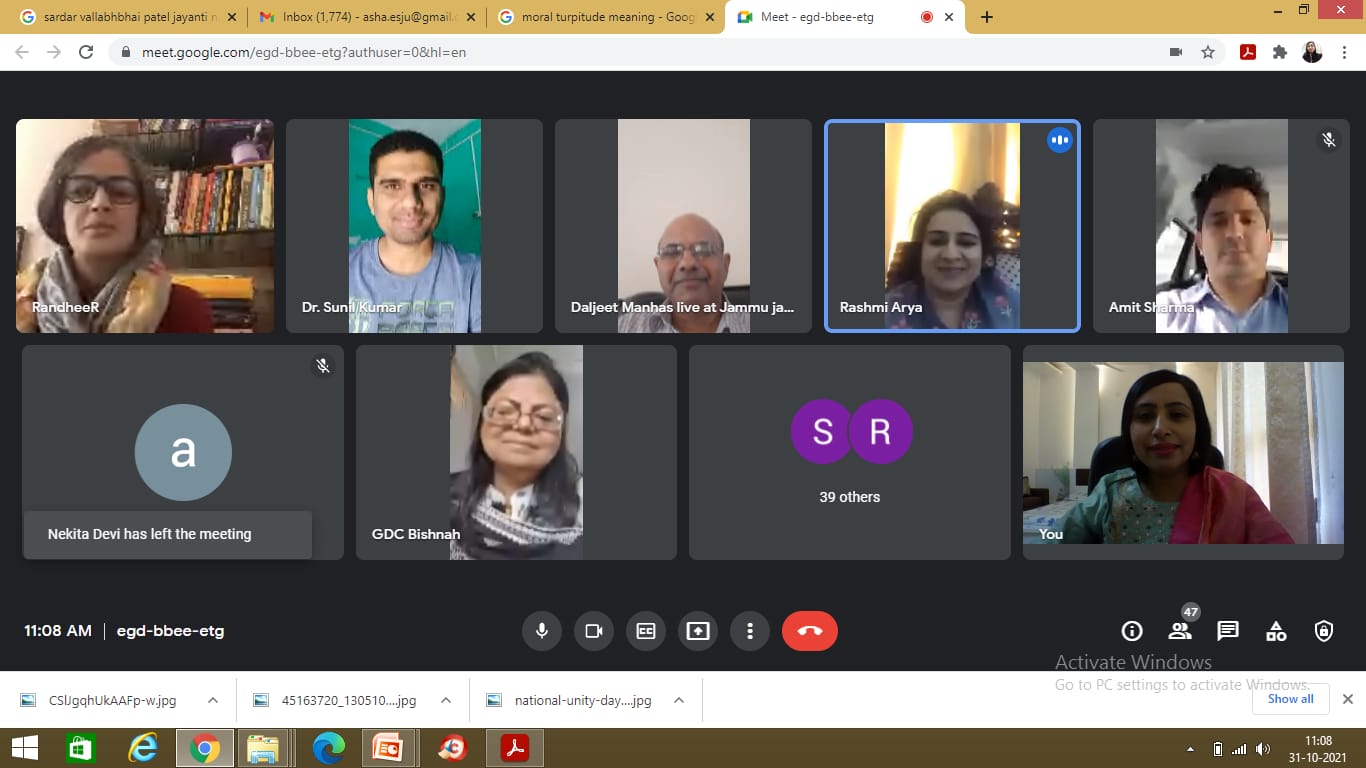Click the camera permission icon in the address bar
1366x768 pixels.
click(1176, 52)
